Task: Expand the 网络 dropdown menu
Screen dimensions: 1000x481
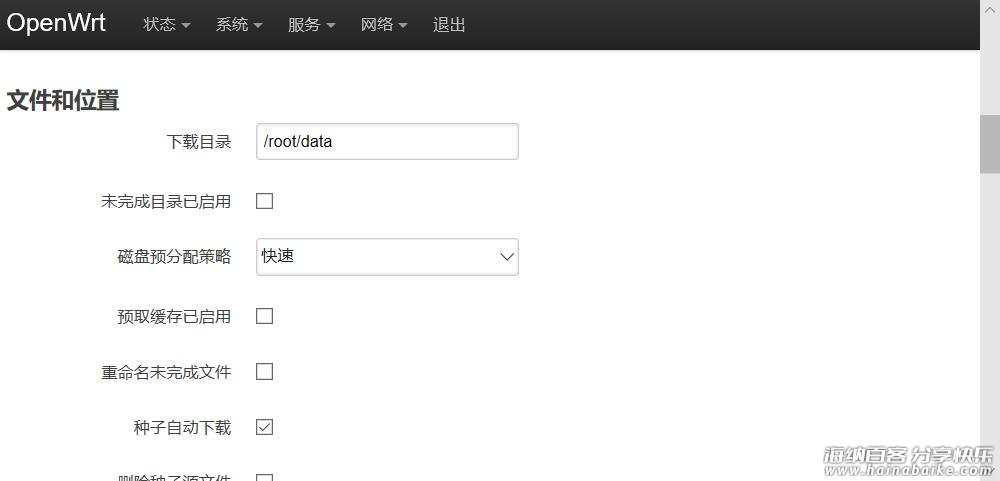Action: [383, 25]
